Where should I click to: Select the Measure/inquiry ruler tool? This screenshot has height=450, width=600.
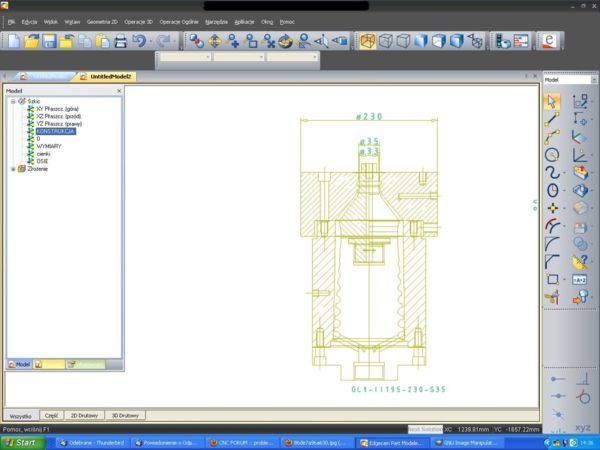(580, 261)
